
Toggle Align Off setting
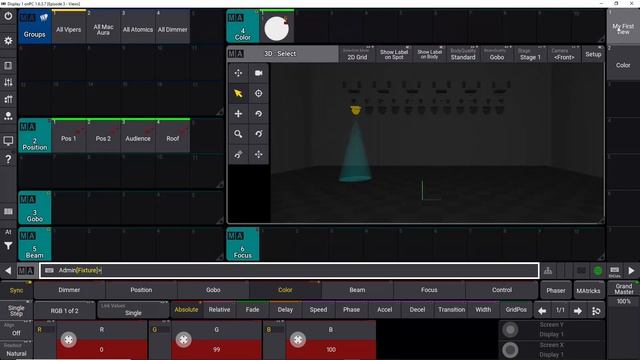pyautogui.click(x=16, y=330)
